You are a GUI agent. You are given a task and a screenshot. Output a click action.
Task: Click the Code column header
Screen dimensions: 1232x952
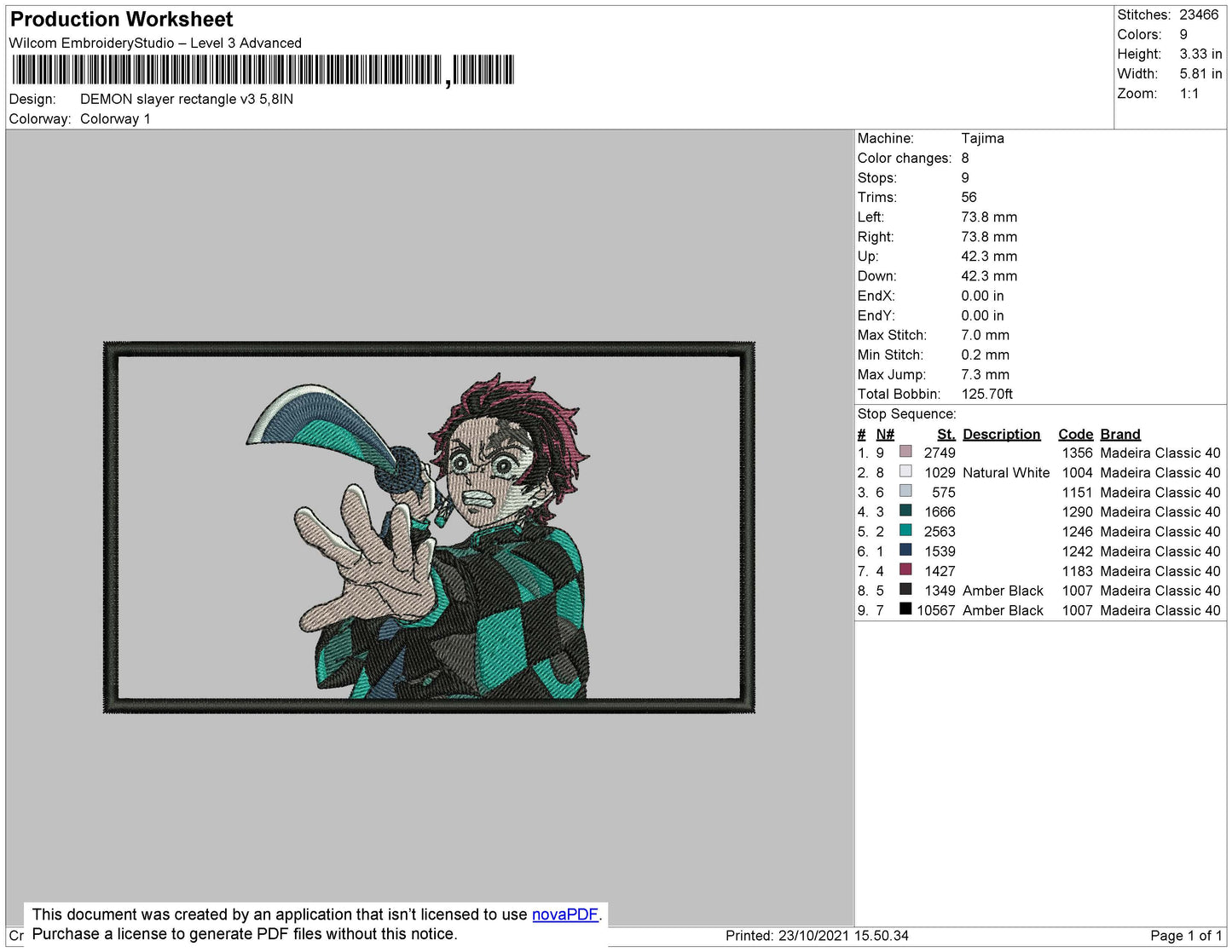1075,434
